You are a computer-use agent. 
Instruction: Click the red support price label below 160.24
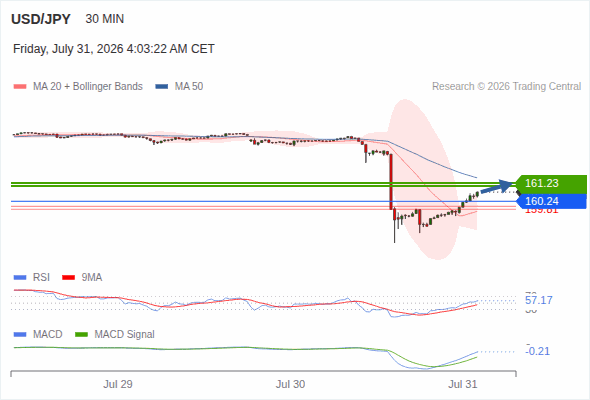(x=541, y=211)
